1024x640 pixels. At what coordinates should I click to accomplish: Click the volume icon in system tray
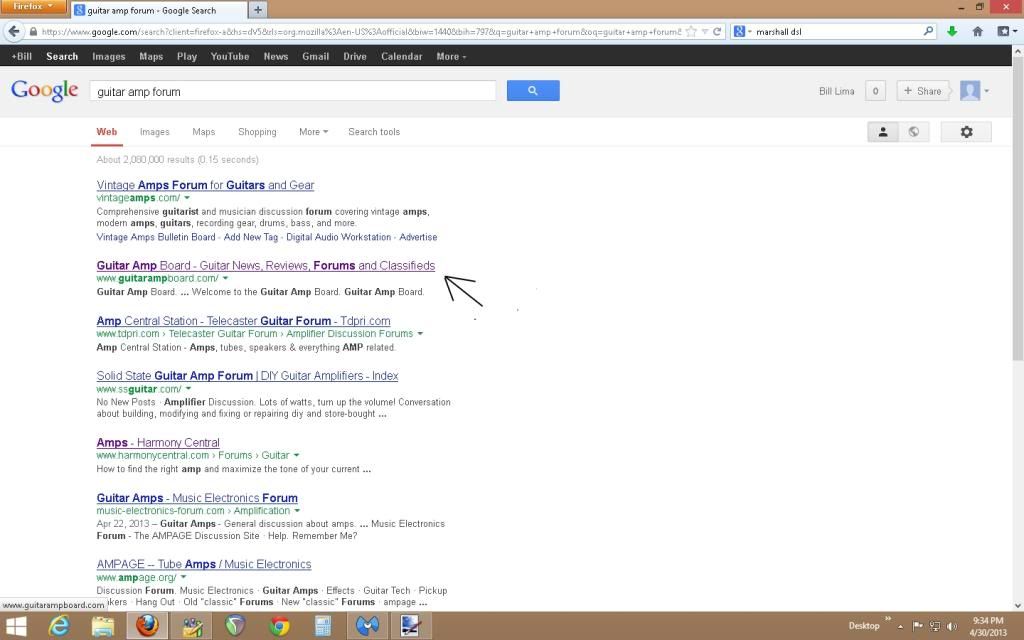pyautogui.click(x=952, y=626)
